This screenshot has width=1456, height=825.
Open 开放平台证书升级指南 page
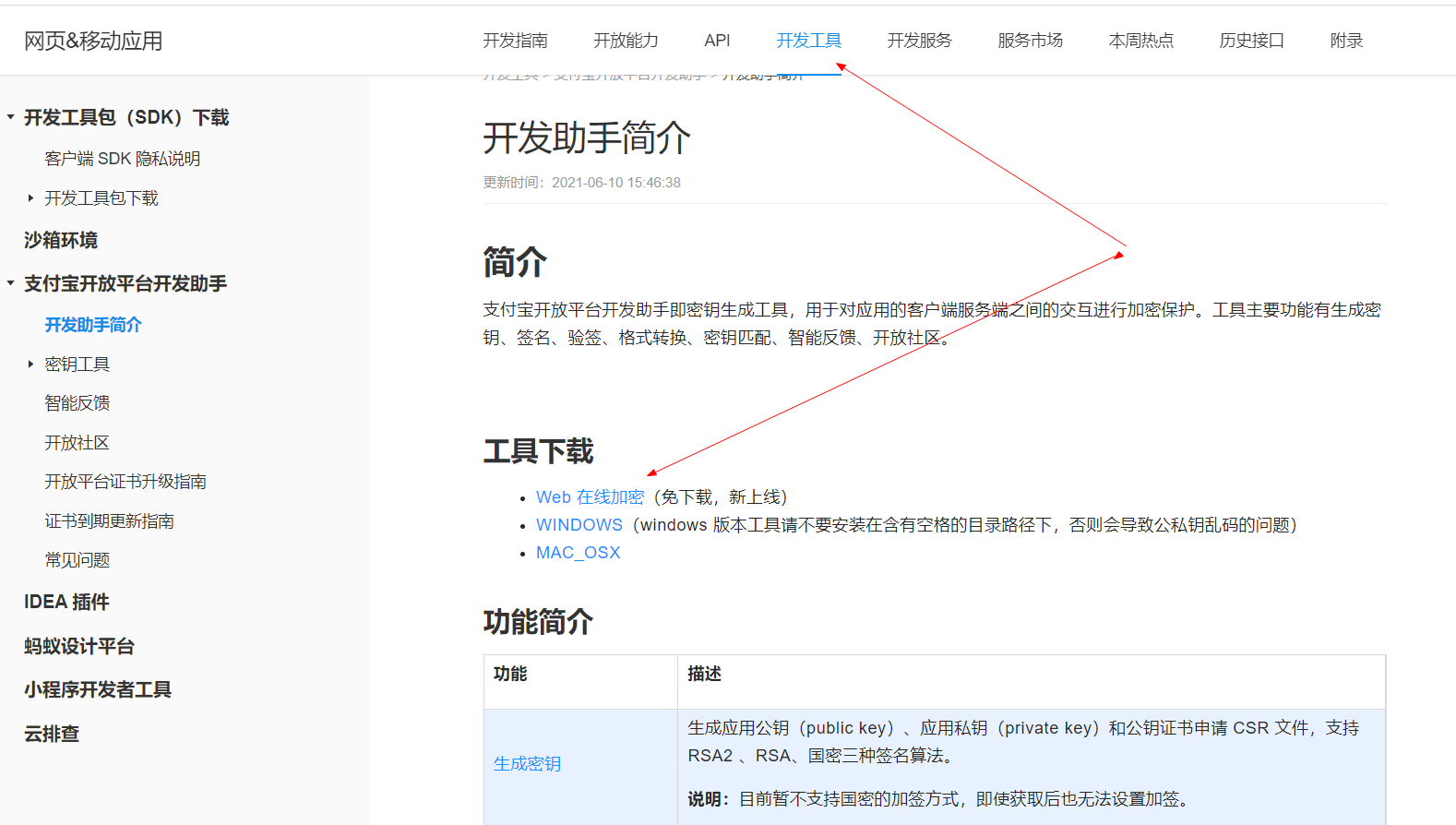(x=125, y=482)
